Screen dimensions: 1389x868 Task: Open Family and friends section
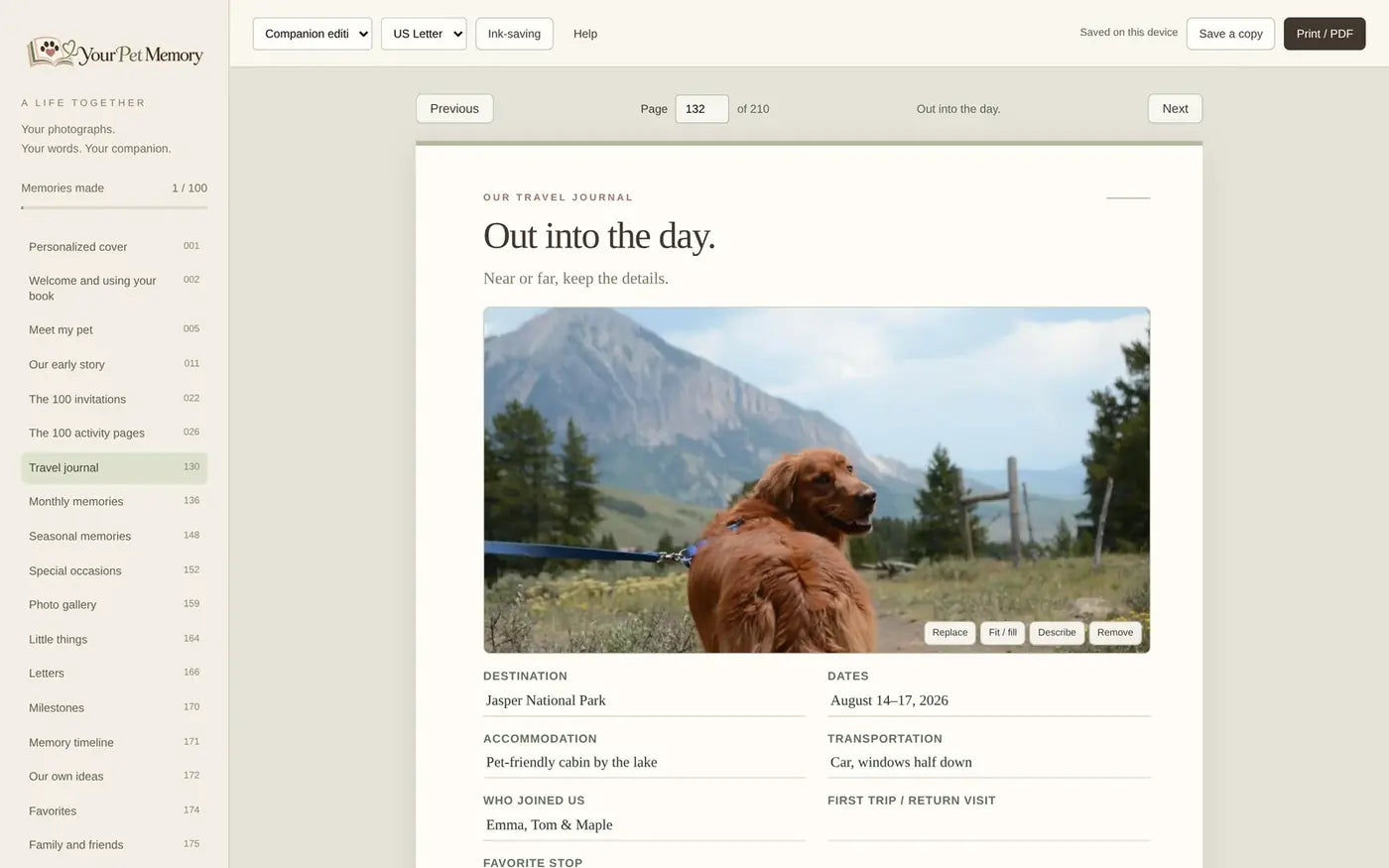coord(114,844)
